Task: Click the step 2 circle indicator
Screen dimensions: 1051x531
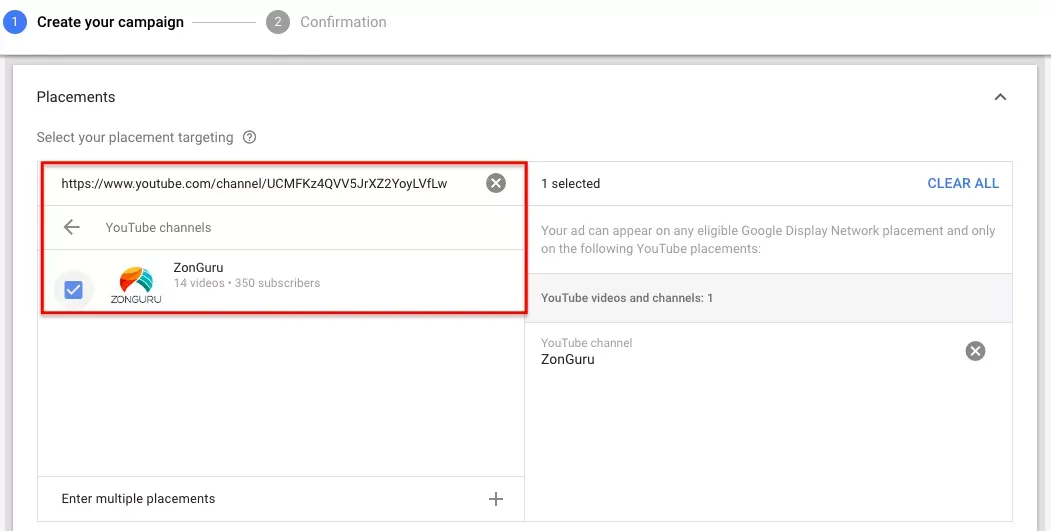Action: click(277, 22)
